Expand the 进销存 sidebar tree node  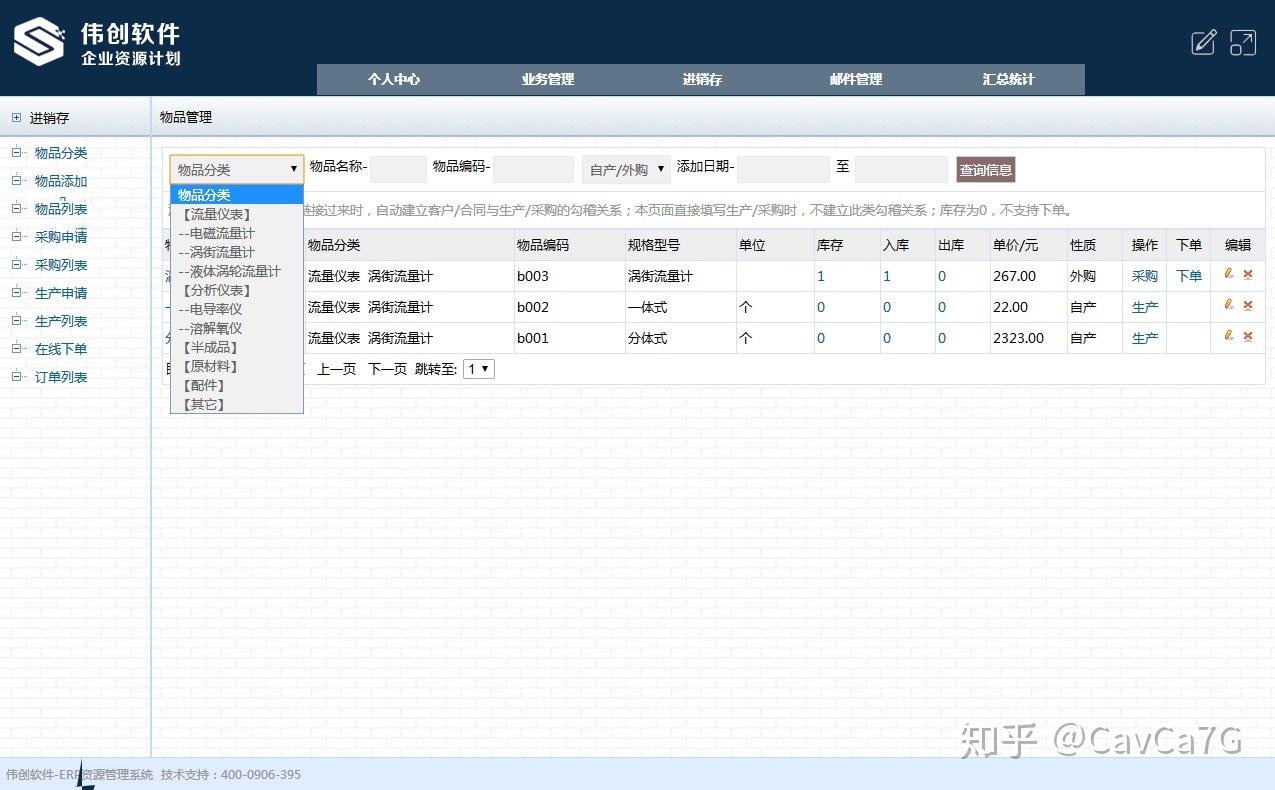[x=17, y=117]
